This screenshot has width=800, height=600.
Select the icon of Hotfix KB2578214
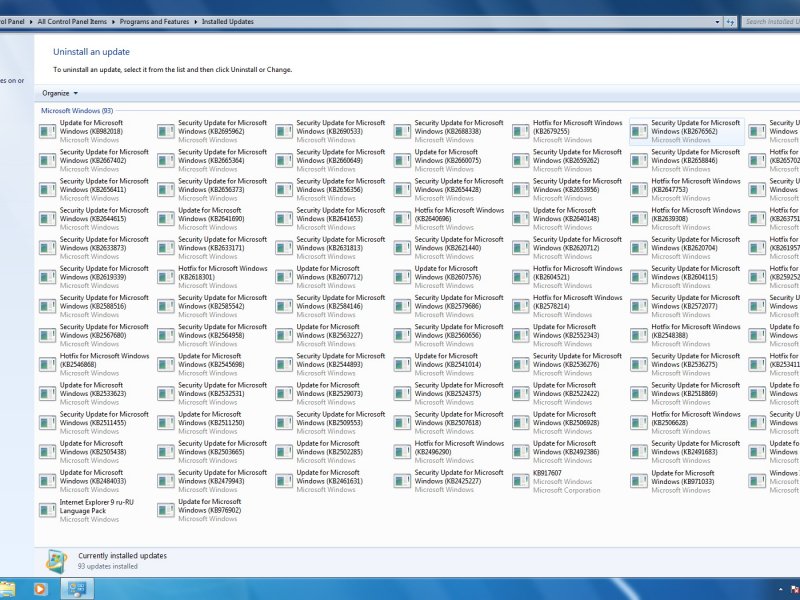click(520, 306)
